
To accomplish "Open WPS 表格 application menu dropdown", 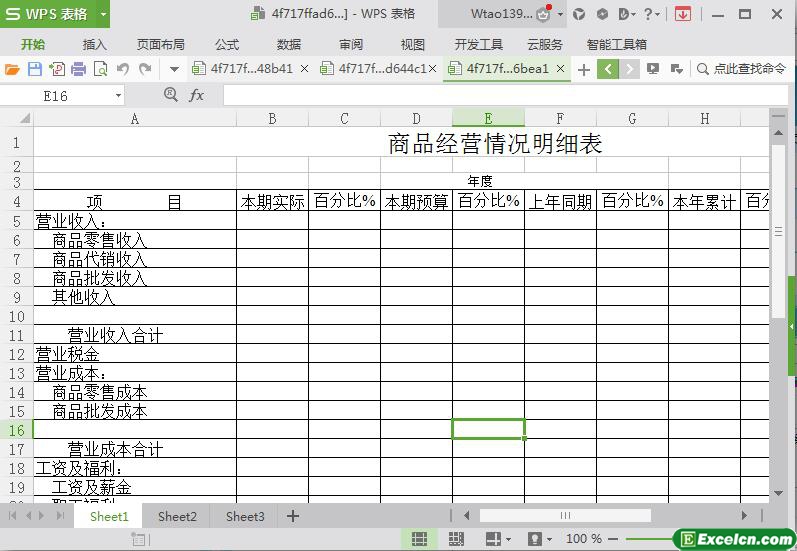I will point(103,14).
